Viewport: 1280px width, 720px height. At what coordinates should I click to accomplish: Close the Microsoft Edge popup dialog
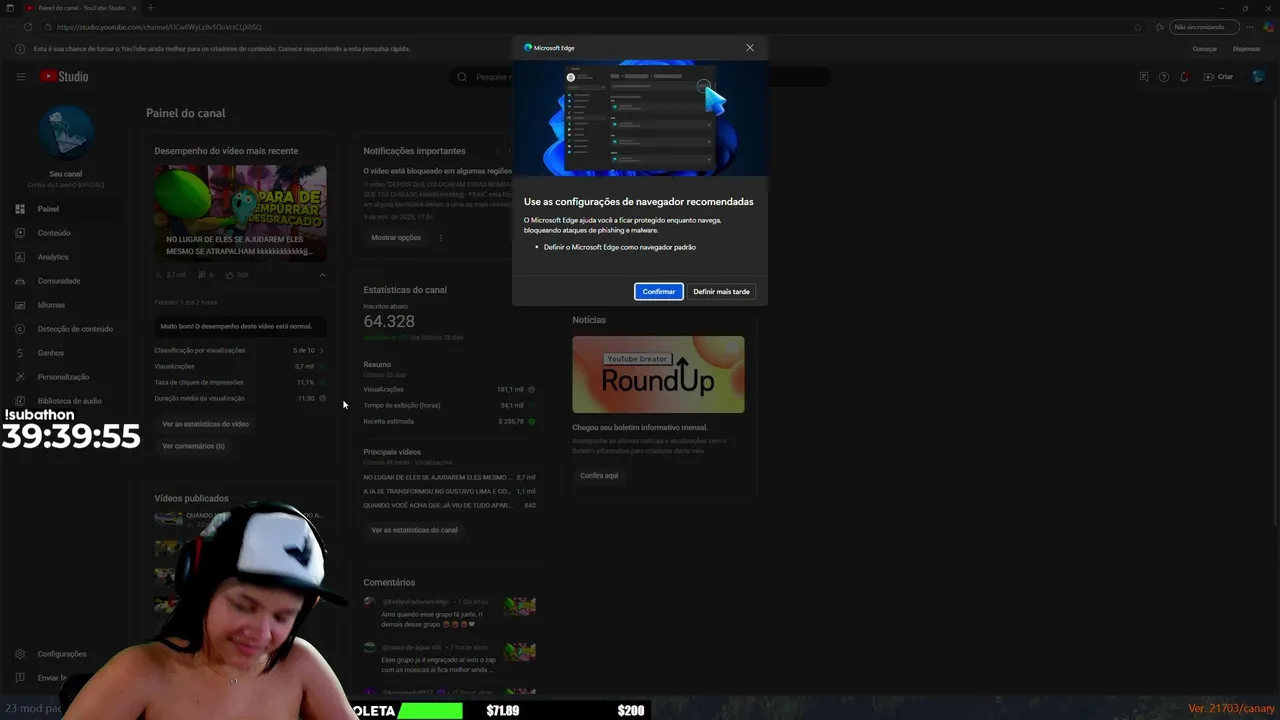coord(750,47)
